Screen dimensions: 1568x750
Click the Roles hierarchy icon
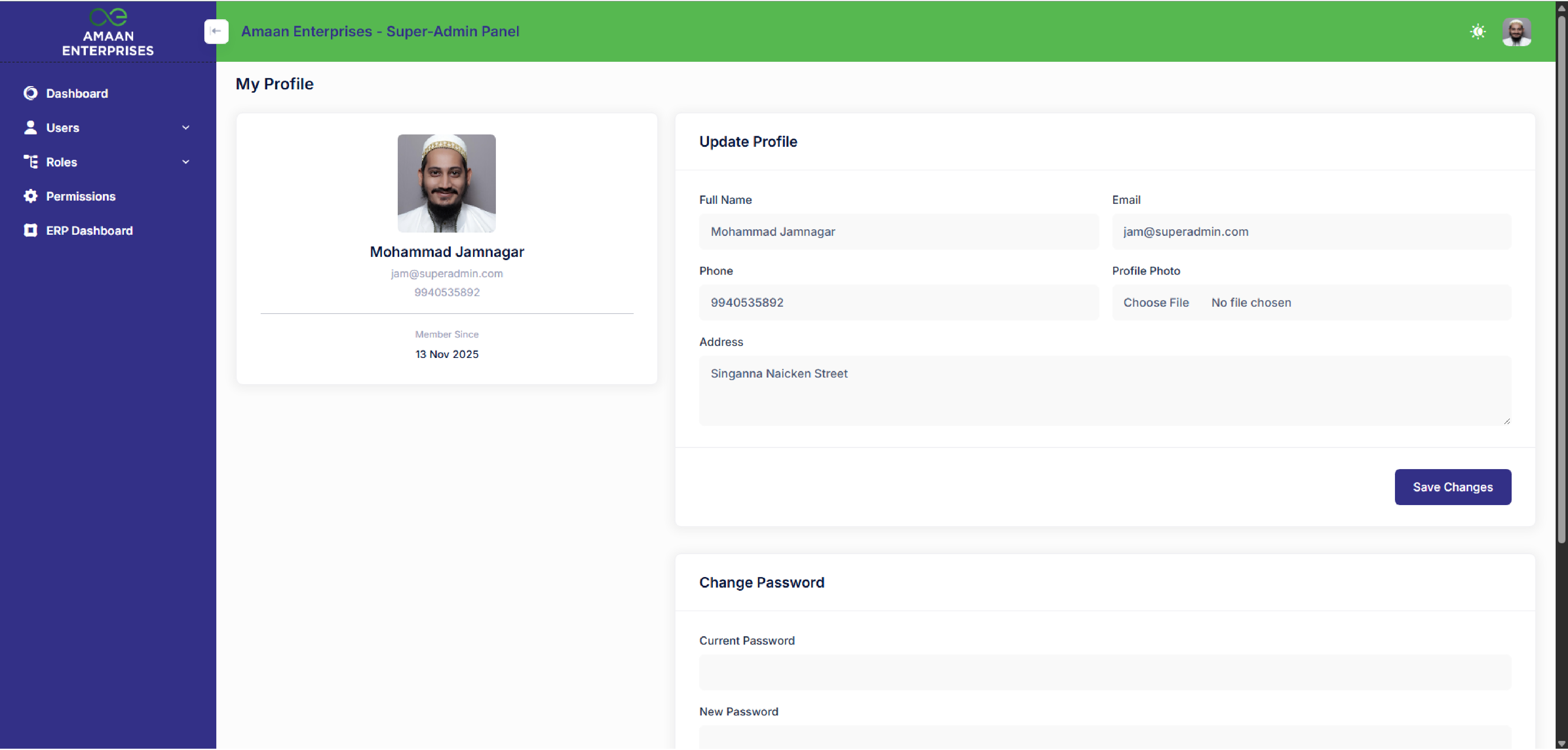(x=31, y=162)
